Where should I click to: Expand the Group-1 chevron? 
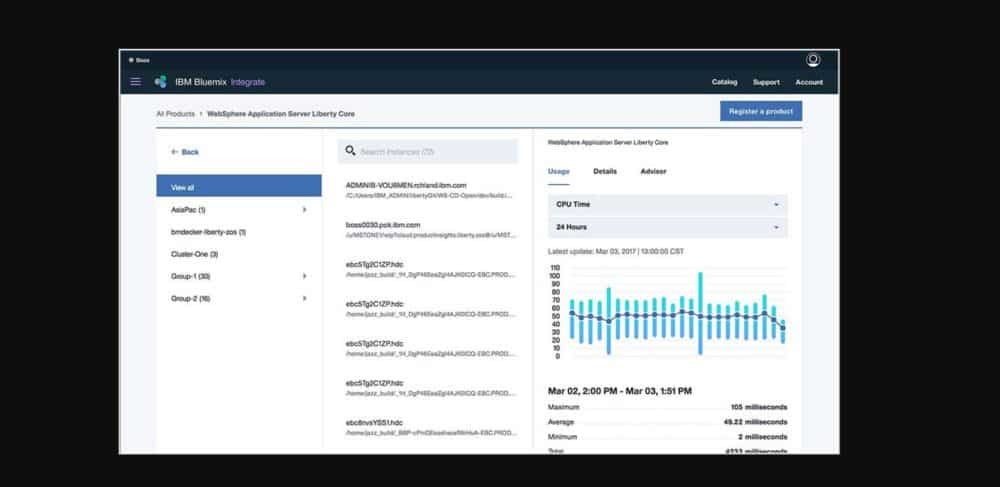[305, 276]
